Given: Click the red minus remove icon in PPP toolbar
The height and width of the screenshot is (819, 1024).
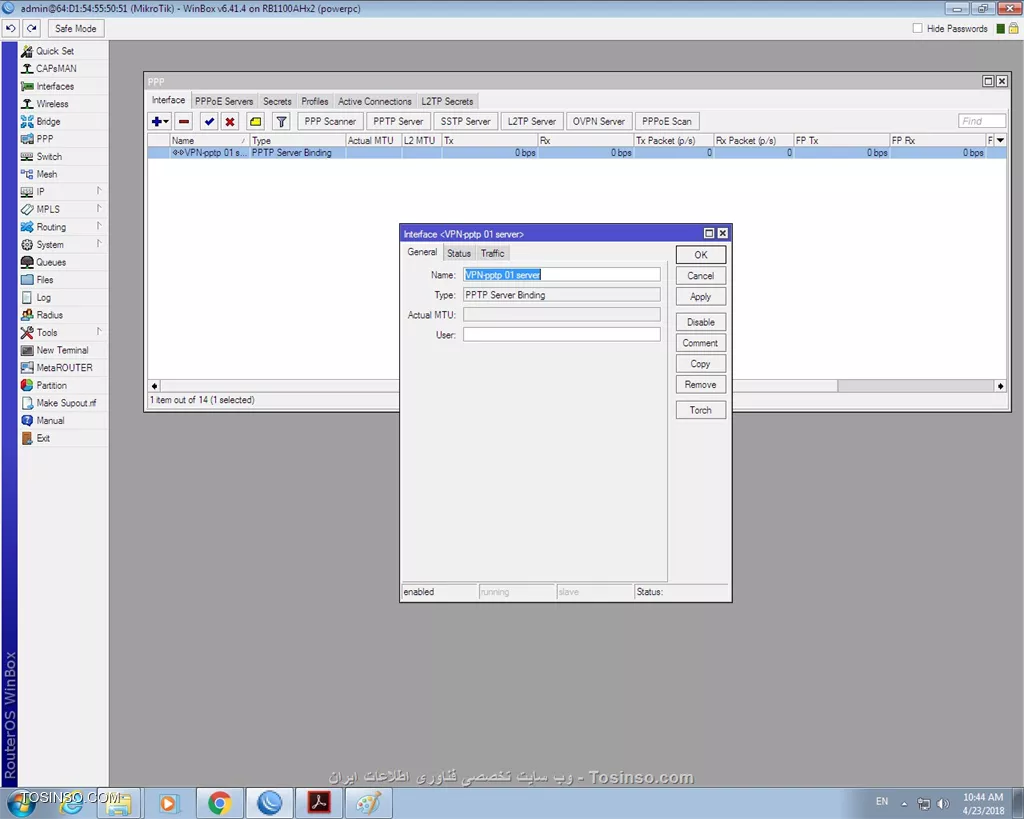Looking at the screenshot, I should tap(184, 121).
